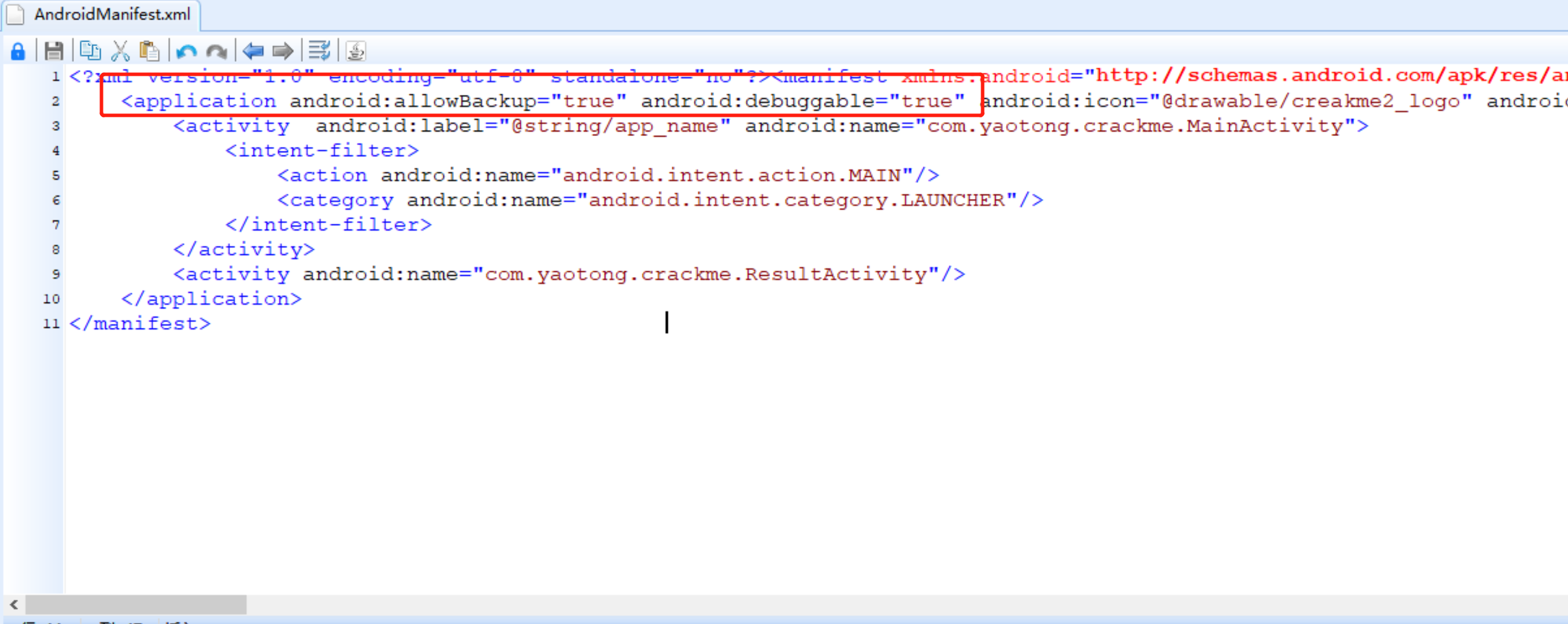Click the <intent-filter> opening tag

point(322,151)
